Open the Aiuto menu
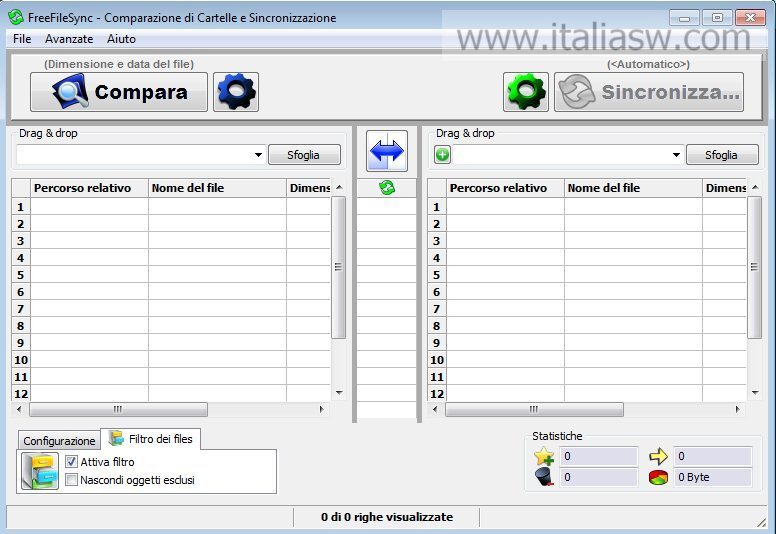 pyautogui.click(x=121, y=39)
